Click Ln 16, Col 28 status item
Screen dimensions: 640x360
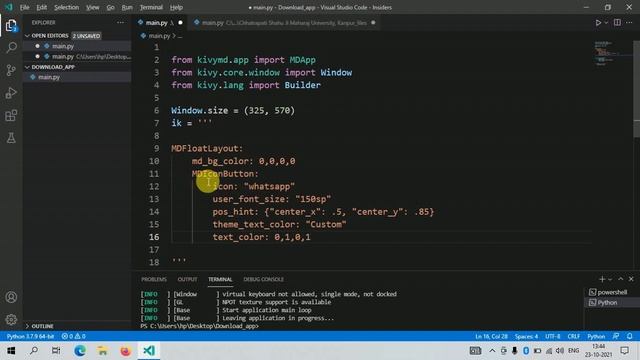491,336
